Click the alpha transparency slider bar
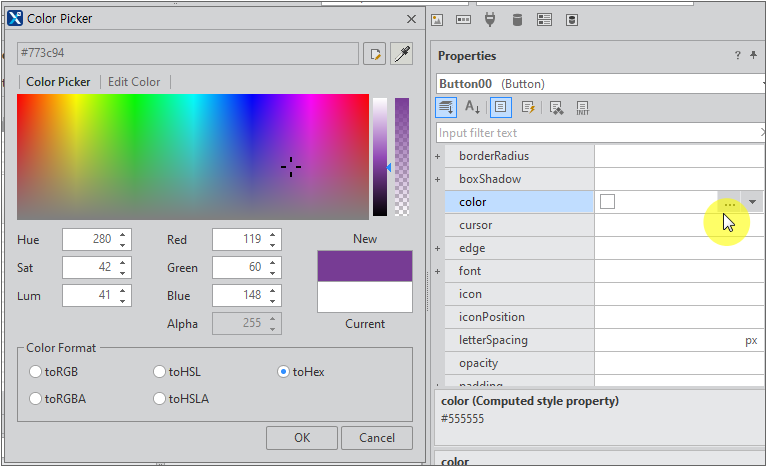 pos(402,156)
